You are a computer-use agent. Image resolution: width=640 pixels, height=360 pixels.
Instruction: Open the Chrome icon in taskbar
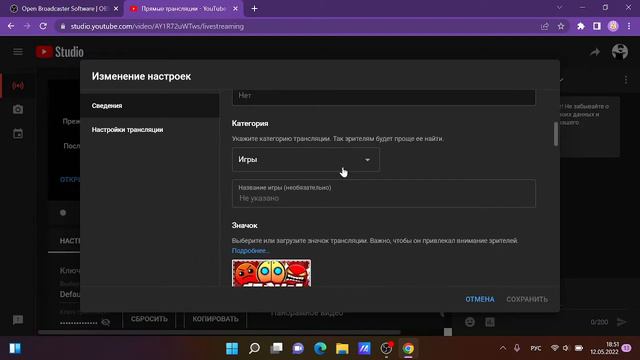(x=408, y=348)
